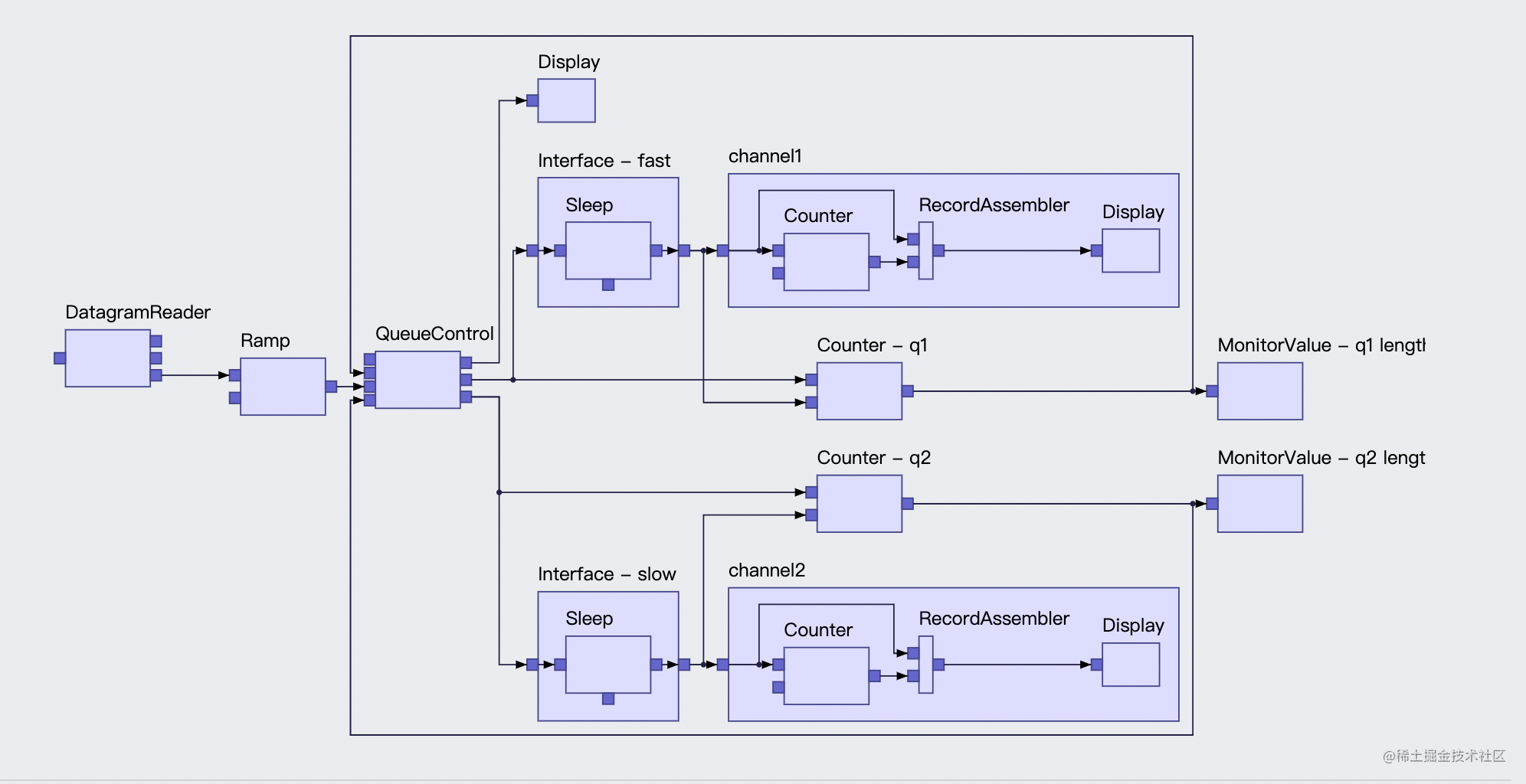Select the DatagramReader actor block
The image size is (1526, 784).
[x=108, y=358]
